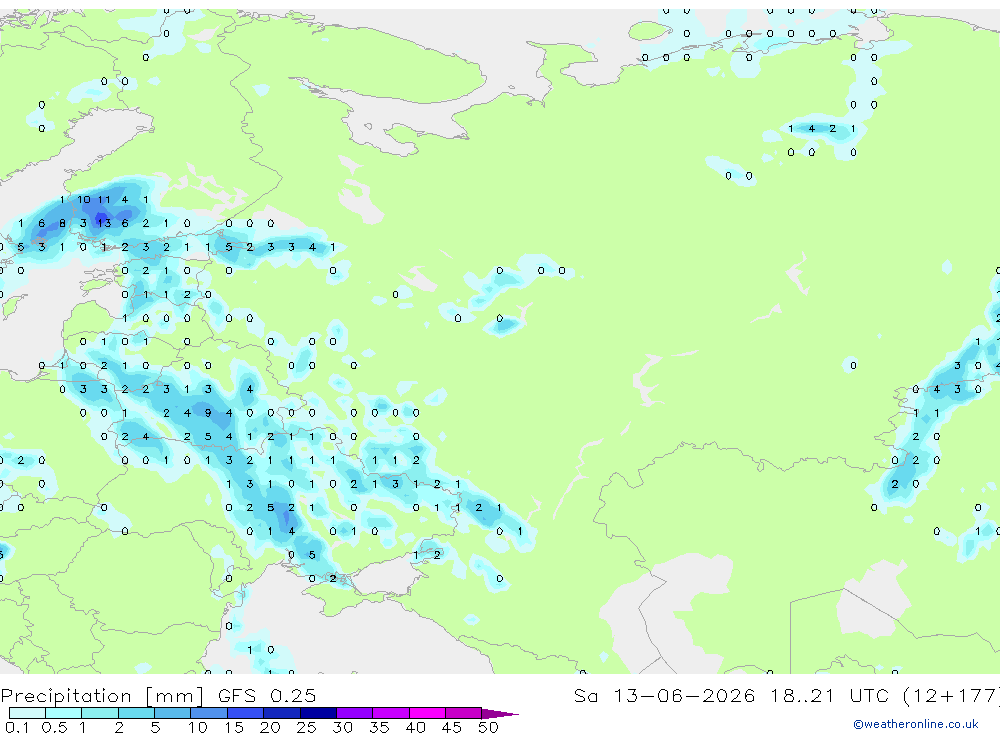The image size is (1000, 733).
Task: Click the 2–5 mm legend color swatch
Action: (136, 713)
